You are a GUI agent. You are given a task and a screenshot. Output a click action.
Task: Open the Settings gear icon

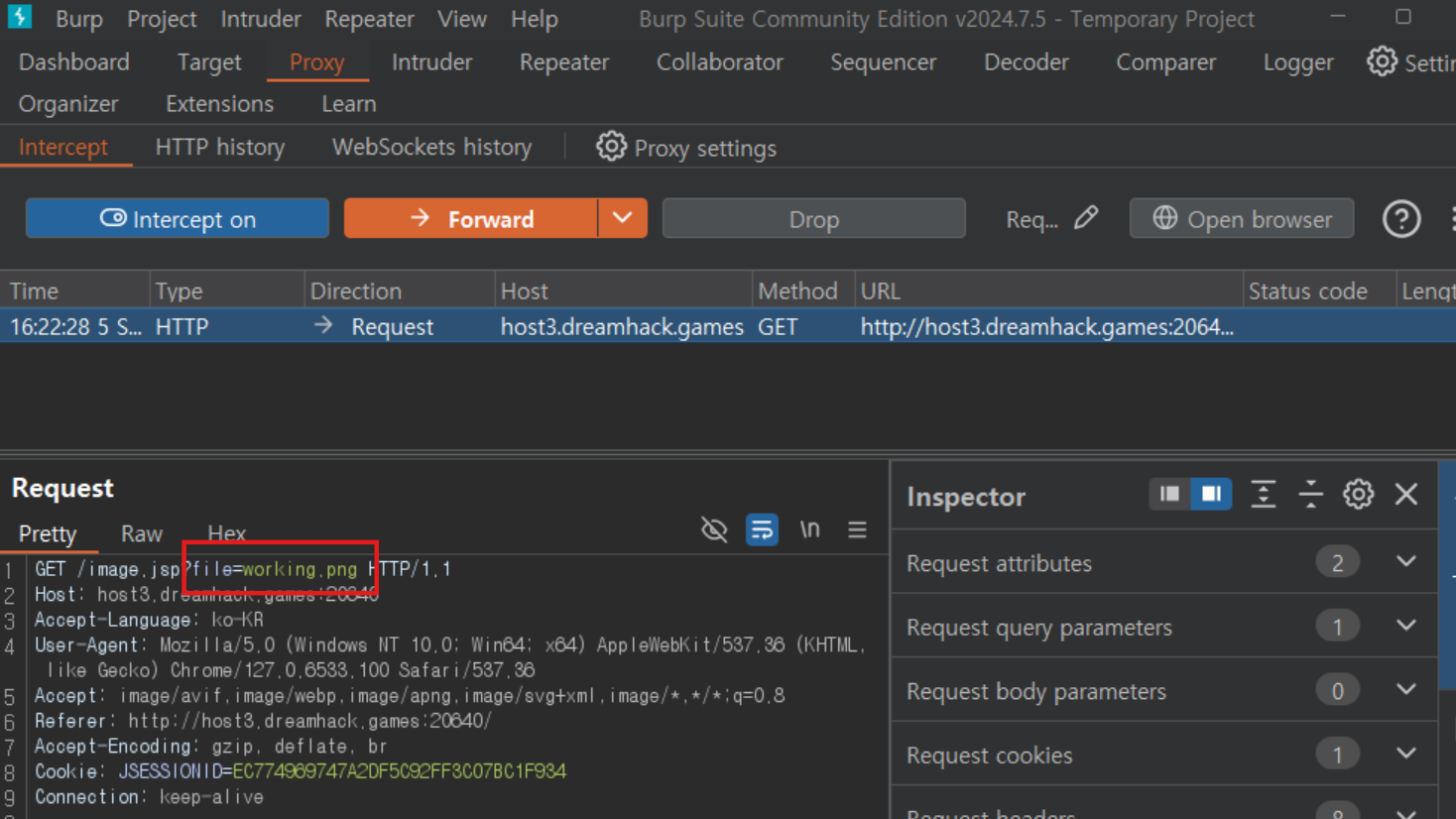[1382, 61]
